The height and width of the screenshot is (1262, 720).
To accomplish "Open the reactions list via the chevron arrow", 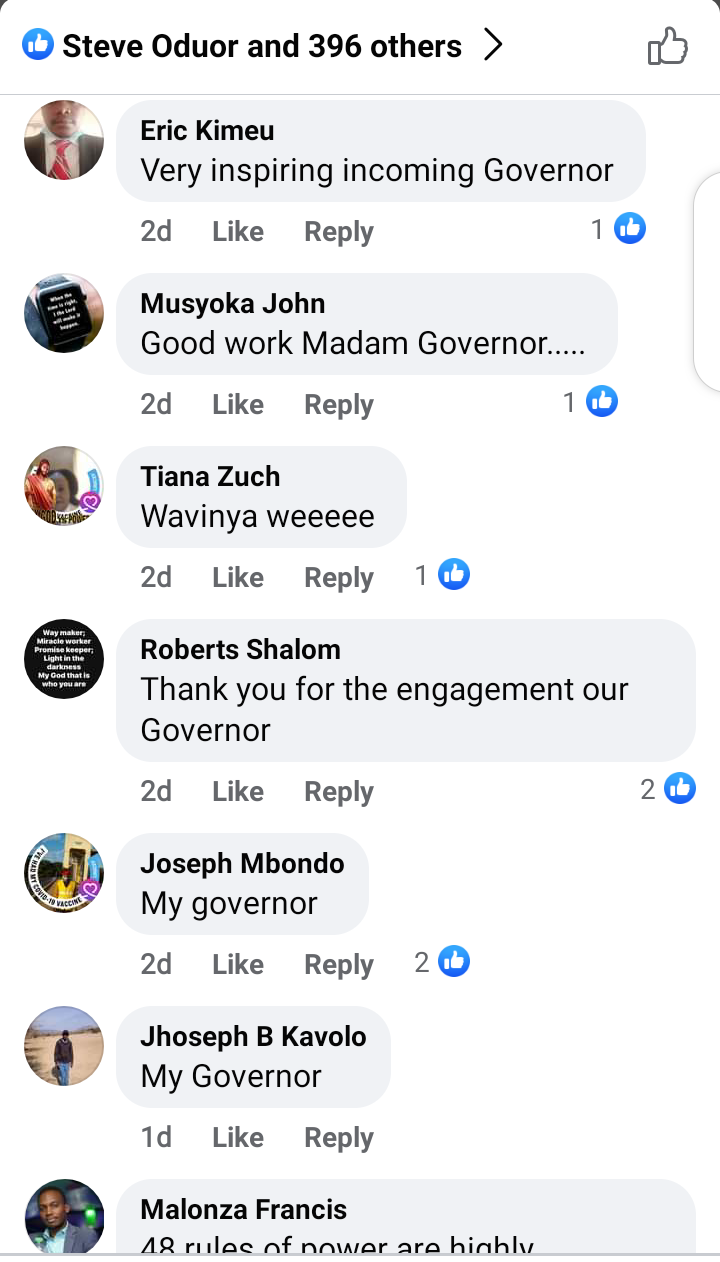I will (x=493, y=45).
